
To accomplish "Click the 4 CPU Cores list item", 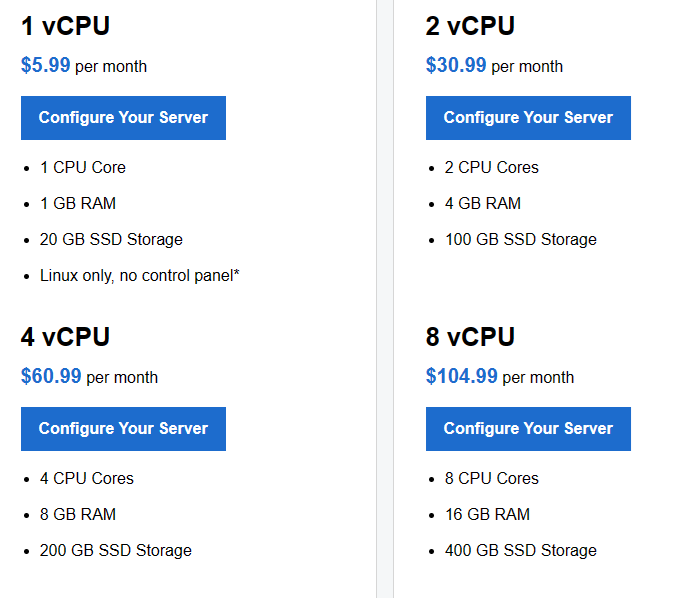I will tap(86, 479).
